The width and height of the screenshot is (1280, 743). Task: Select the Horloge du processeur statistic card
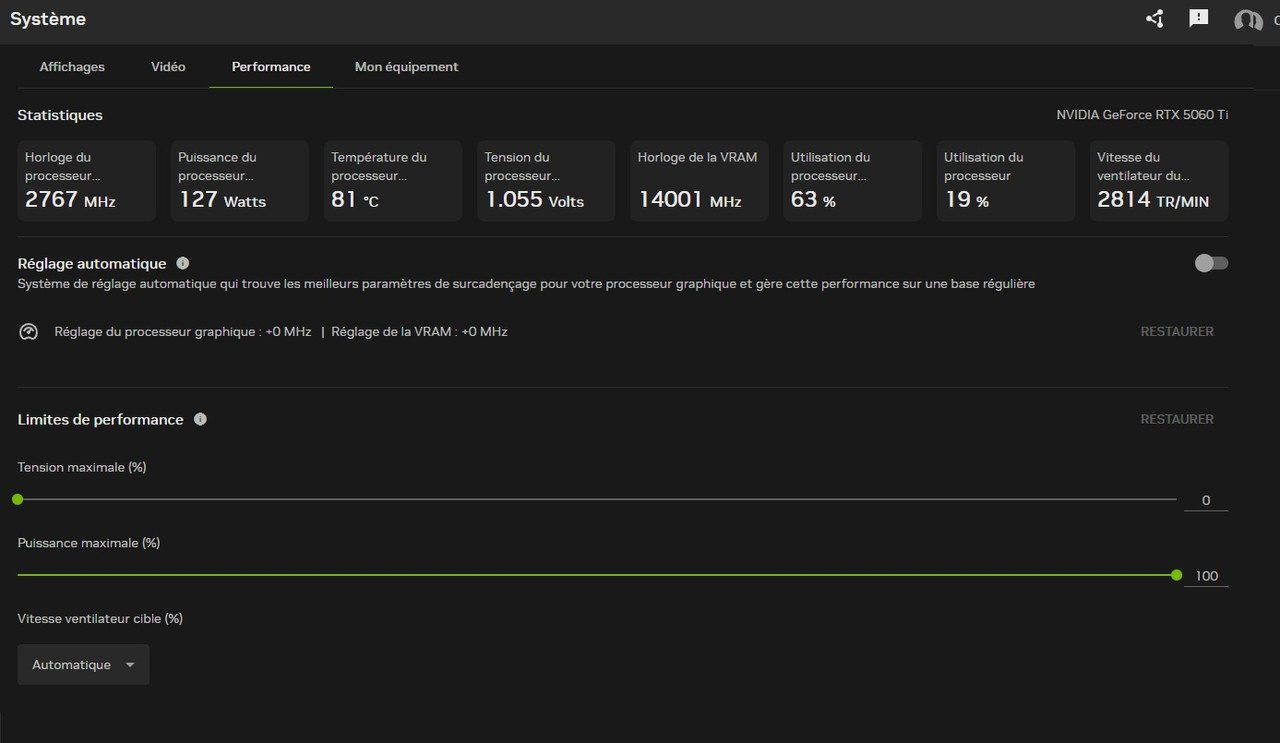(x=86, y=180)
